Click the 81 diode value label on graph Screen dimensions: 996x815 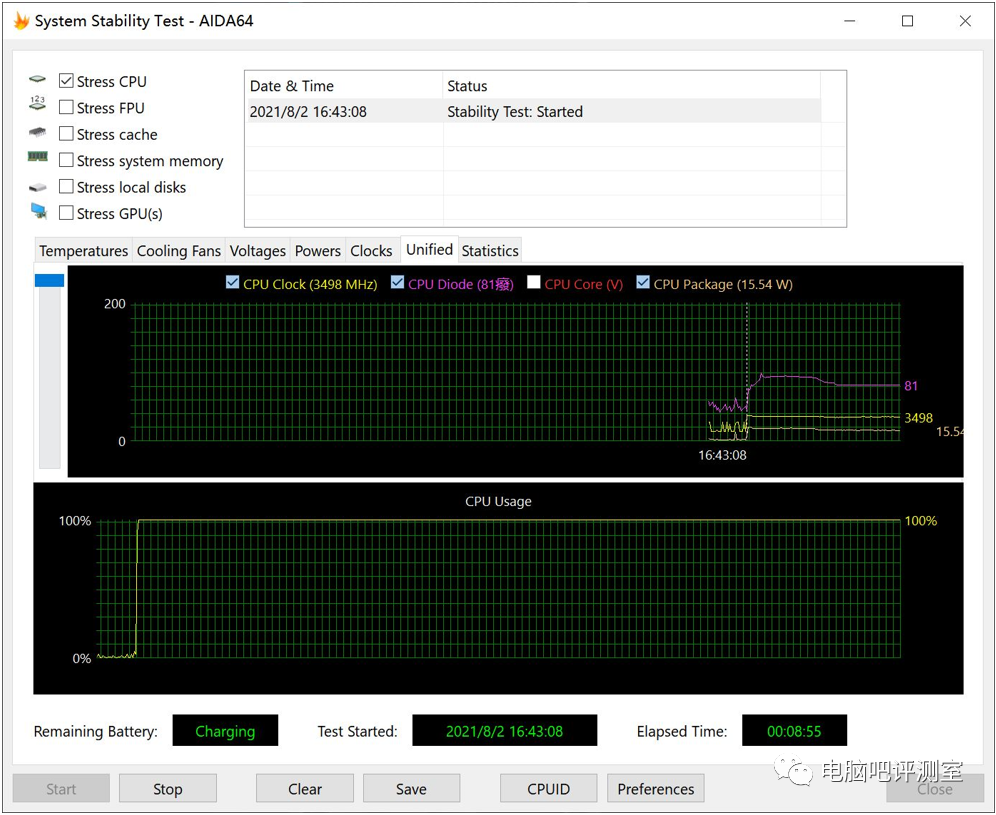pyautogui.click(x=911, y=386)
